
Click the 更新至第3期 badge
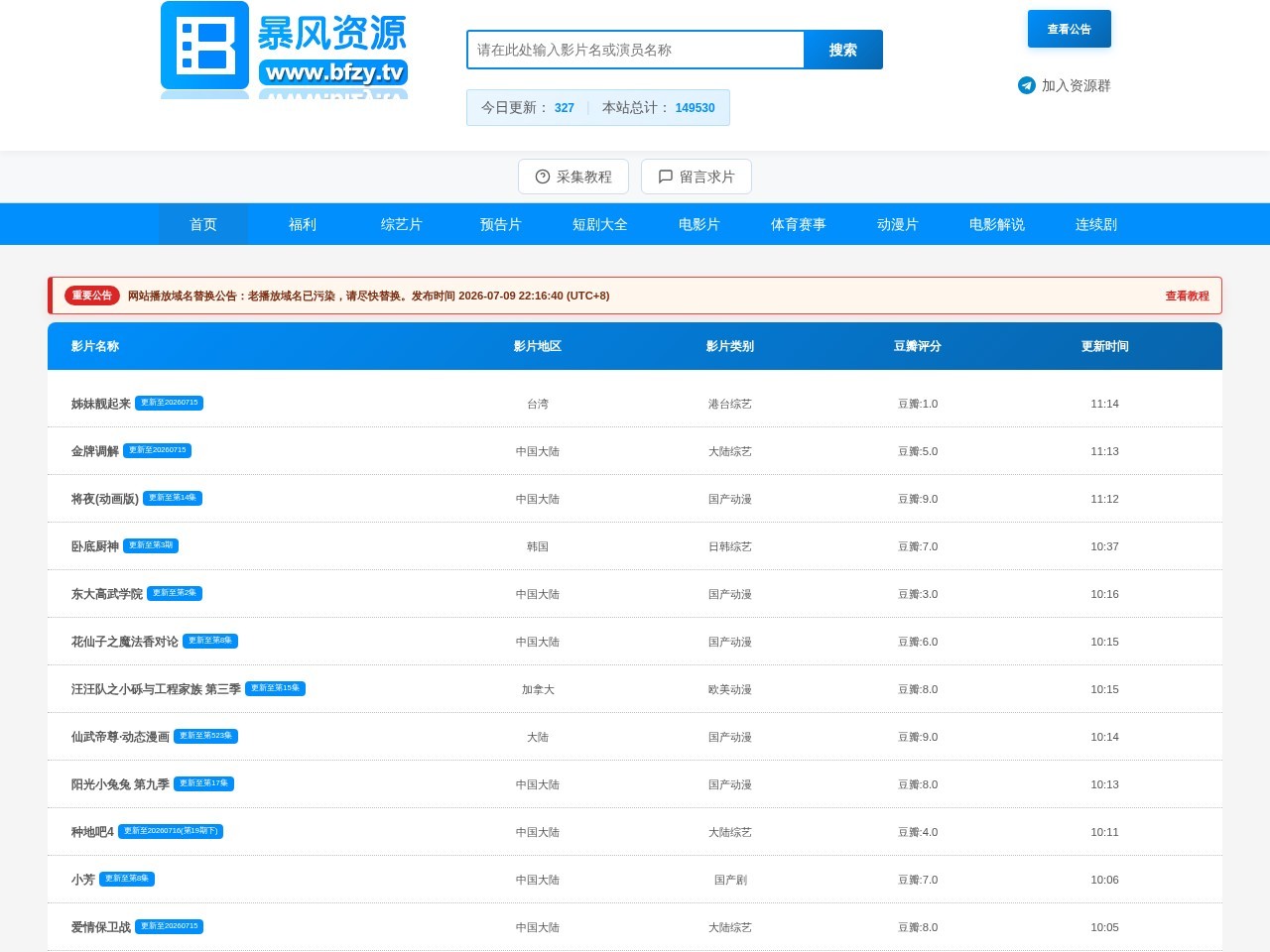(x=151, y=545)
